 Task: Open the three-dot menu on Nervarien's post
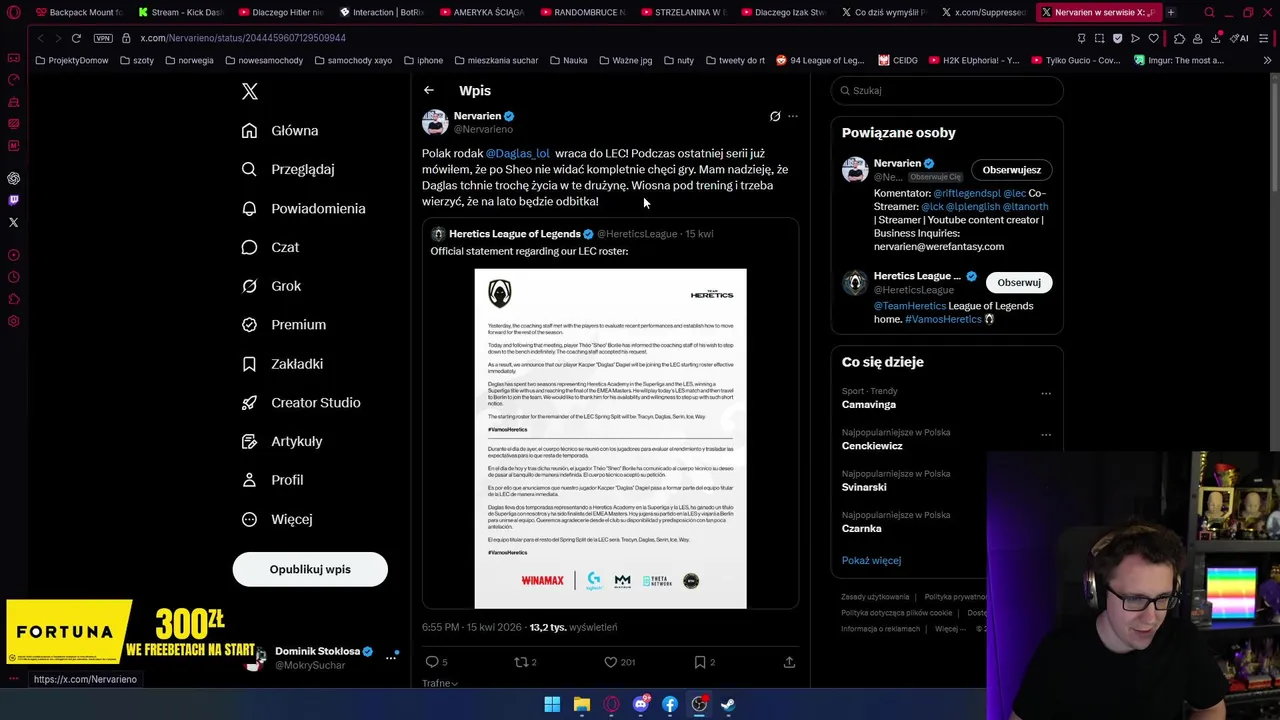(x=793, y=116)
